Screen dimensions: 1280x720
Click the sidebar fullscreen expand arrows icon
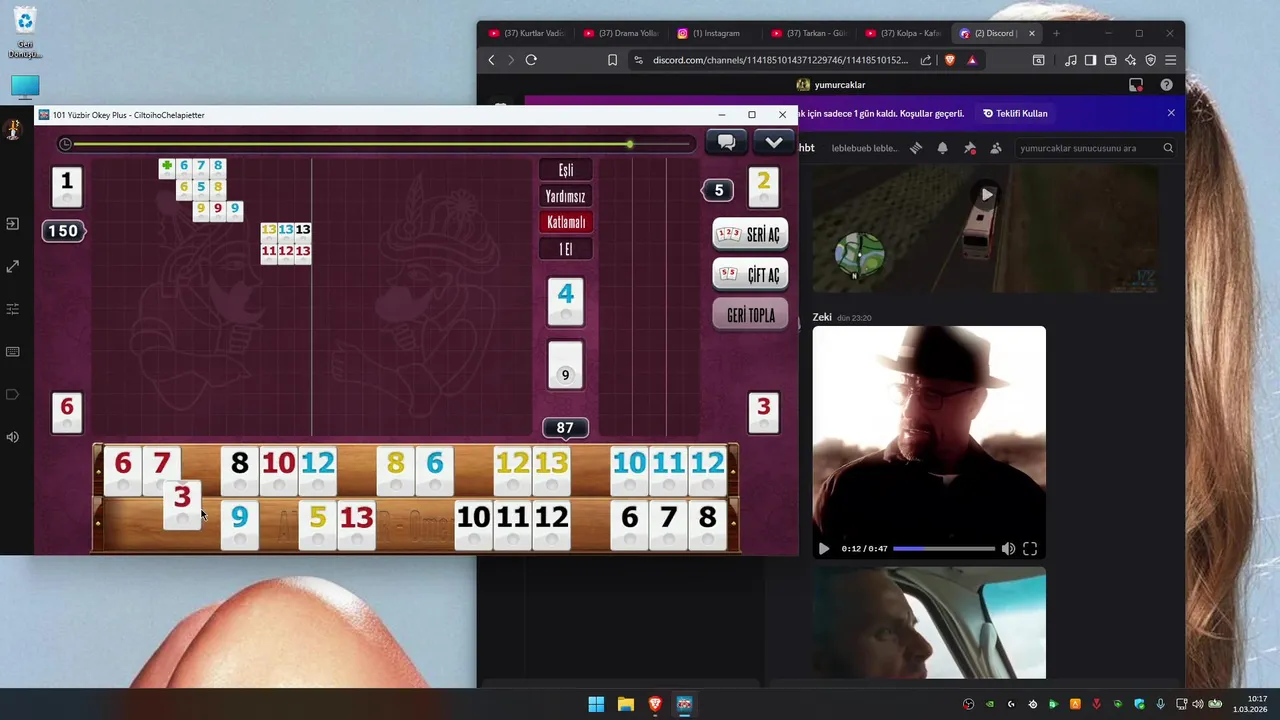click(x=13, y=267)
